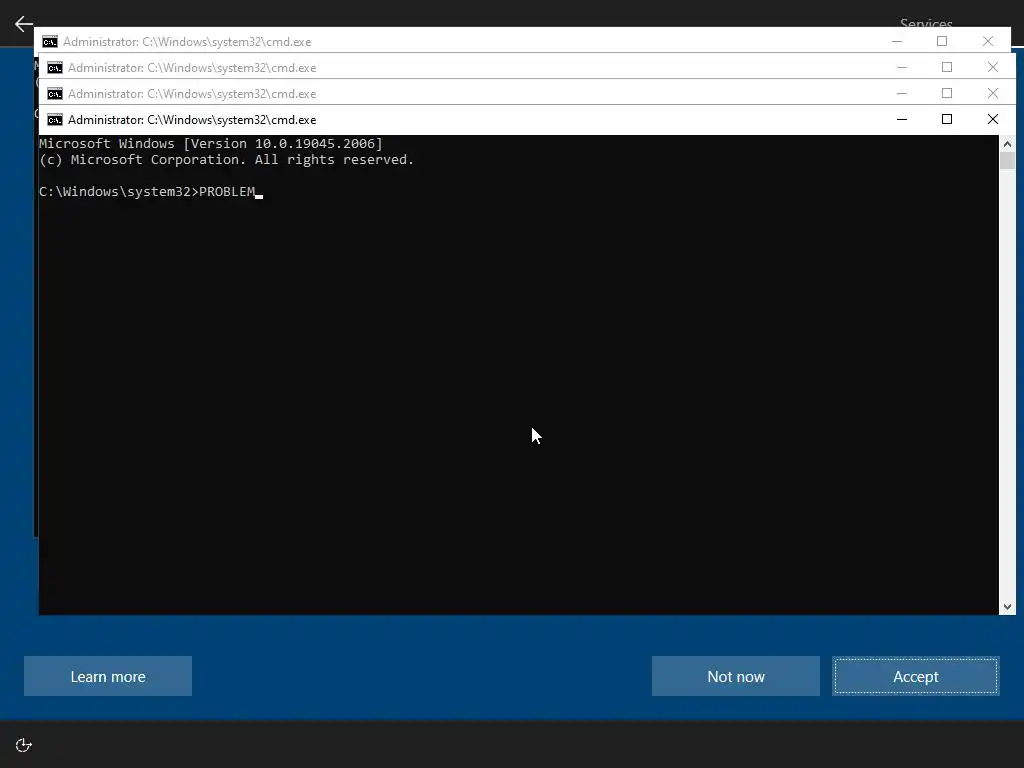Bring the topmost background cmd window to front via its title
Viewport: 1024px width, 768px height.
tap(187, 42)
